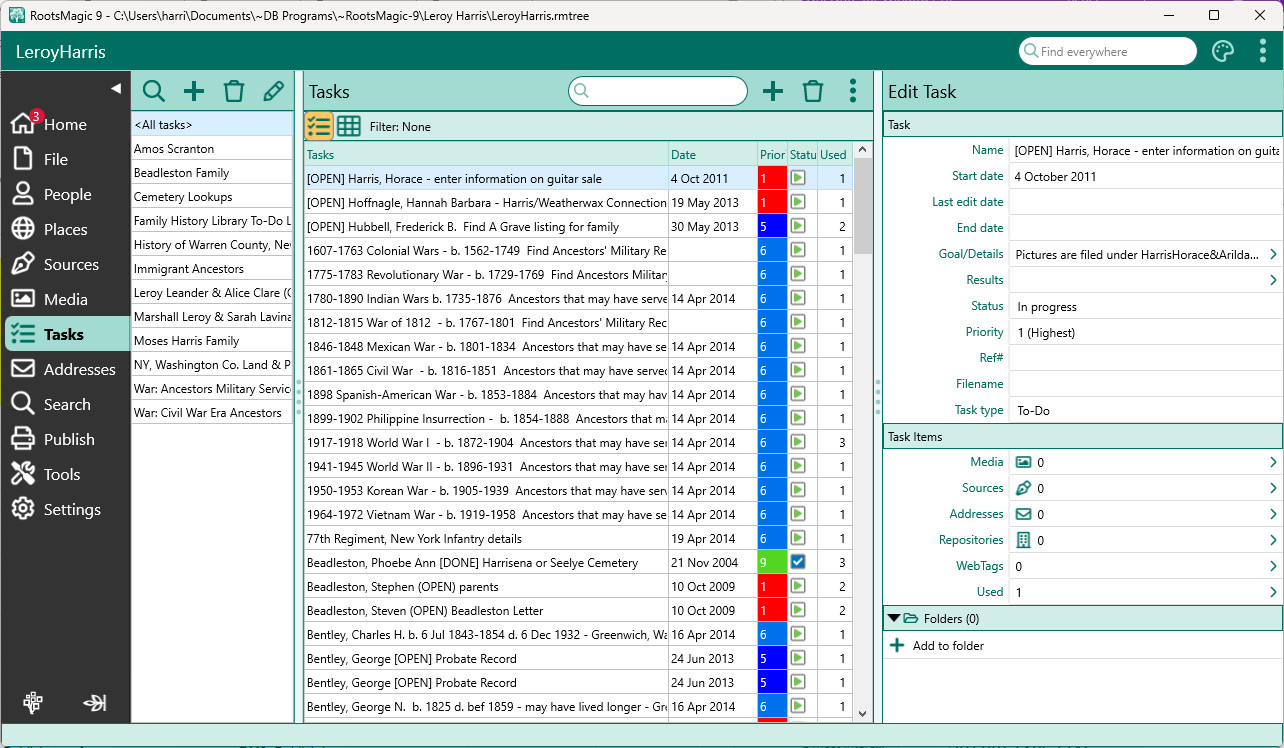Add a new task folder with plus icon

[194, 92]
